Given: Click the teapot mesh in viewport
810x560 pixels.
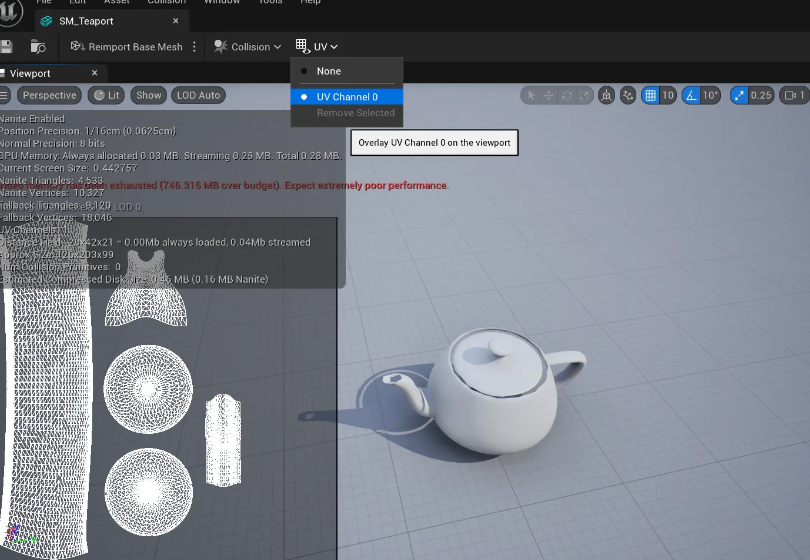Looking at the screenshot, I should pos(495,395).
